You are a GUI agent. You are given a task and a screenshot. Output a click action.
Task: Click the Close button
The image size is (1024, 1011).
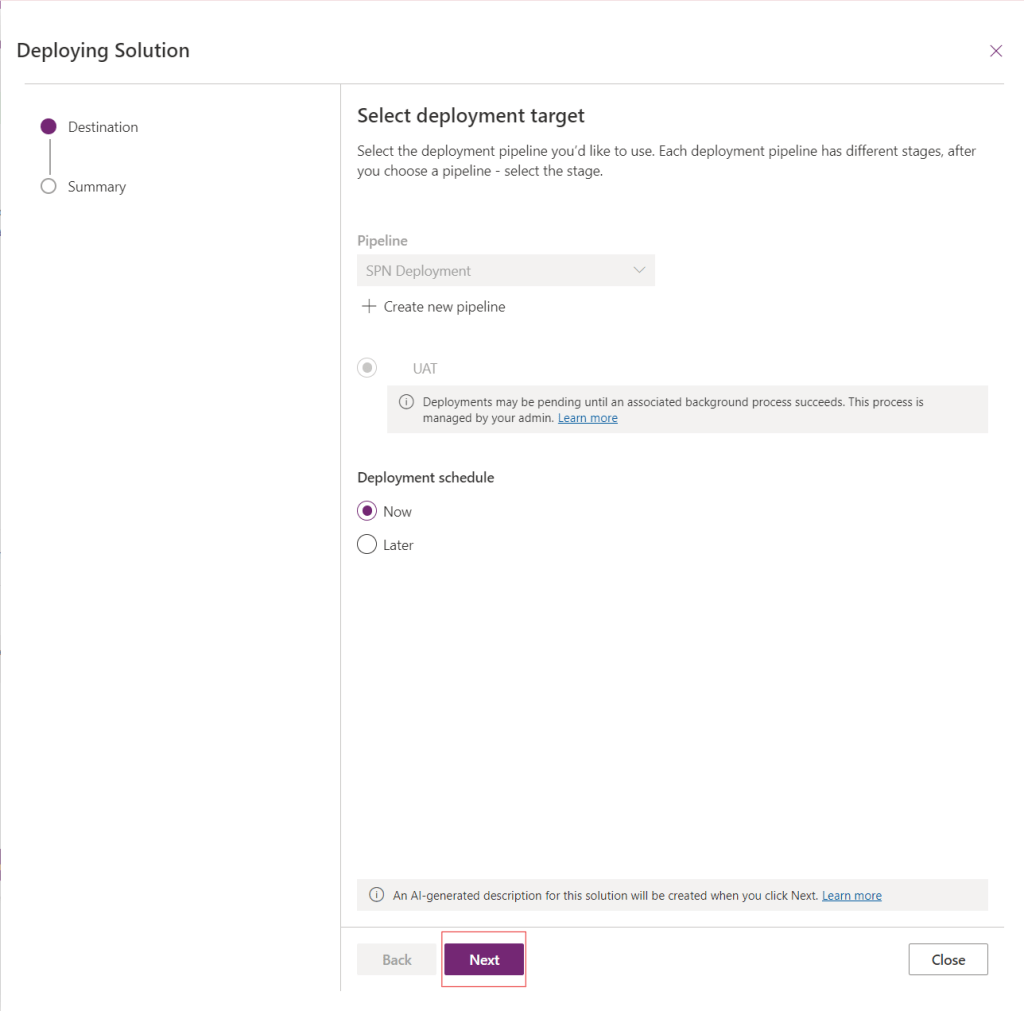tap(947, 958)
